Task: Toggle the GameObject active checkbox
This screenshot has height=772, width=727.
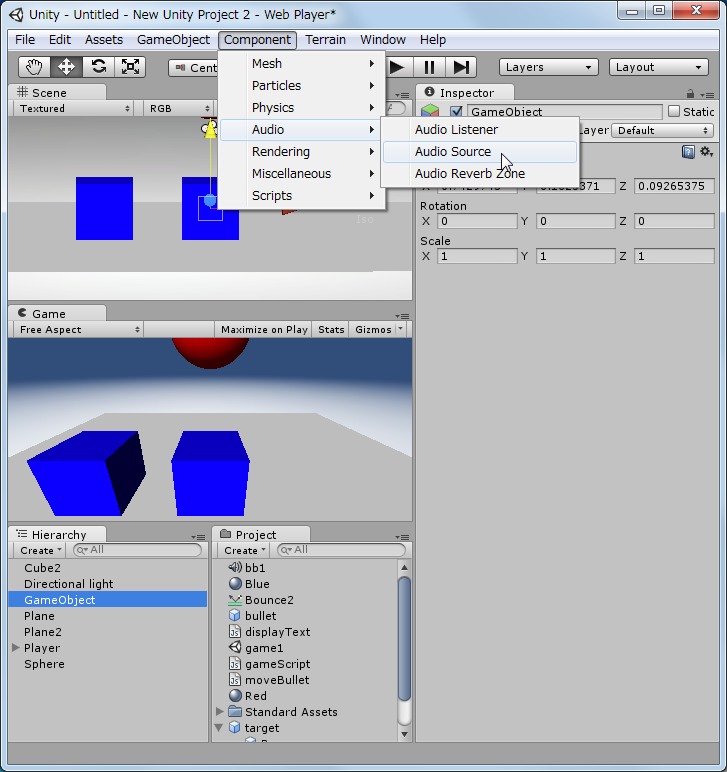Action: 457,112
